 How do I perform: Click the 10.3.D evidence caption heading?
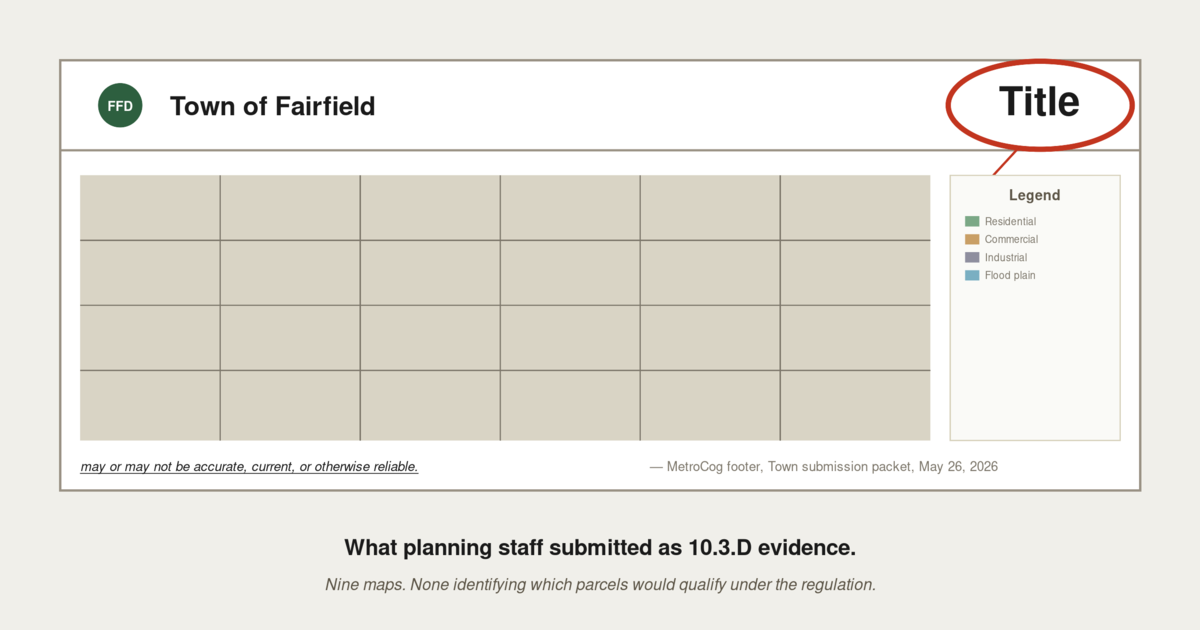tap(600, 548)
